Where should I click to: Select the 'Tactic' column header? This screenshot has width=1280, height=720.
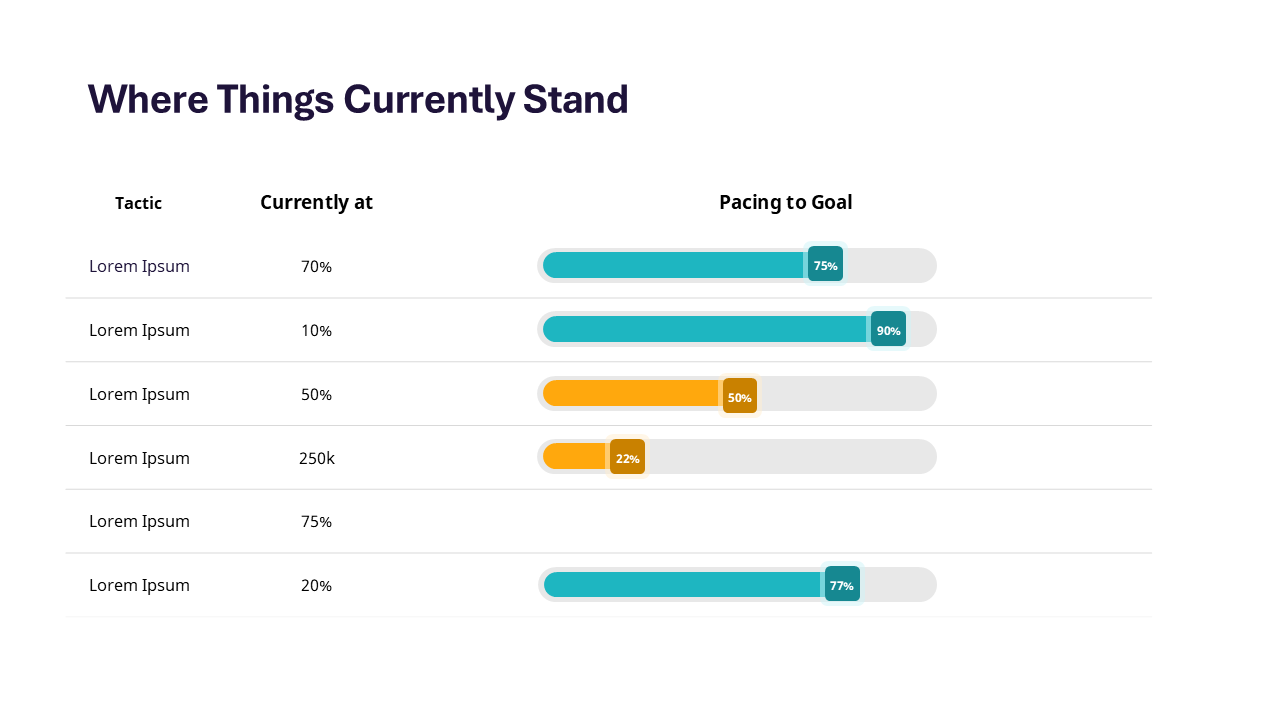(x=138, y=203)
